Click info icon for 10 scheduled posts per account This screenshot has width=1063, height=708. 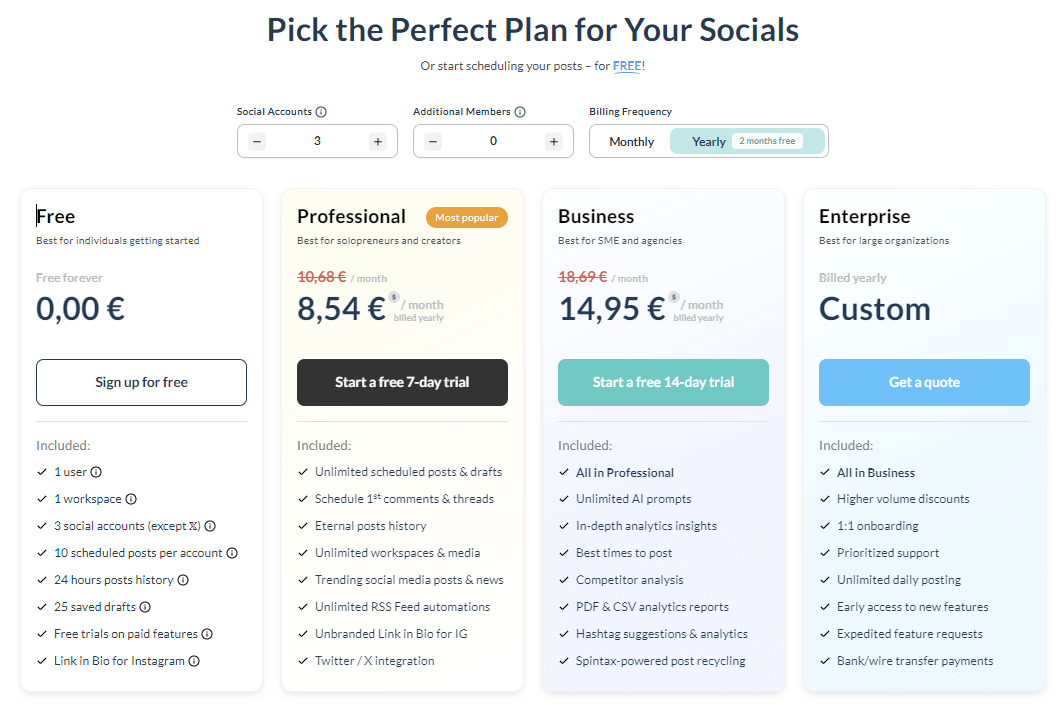[232, 553]
